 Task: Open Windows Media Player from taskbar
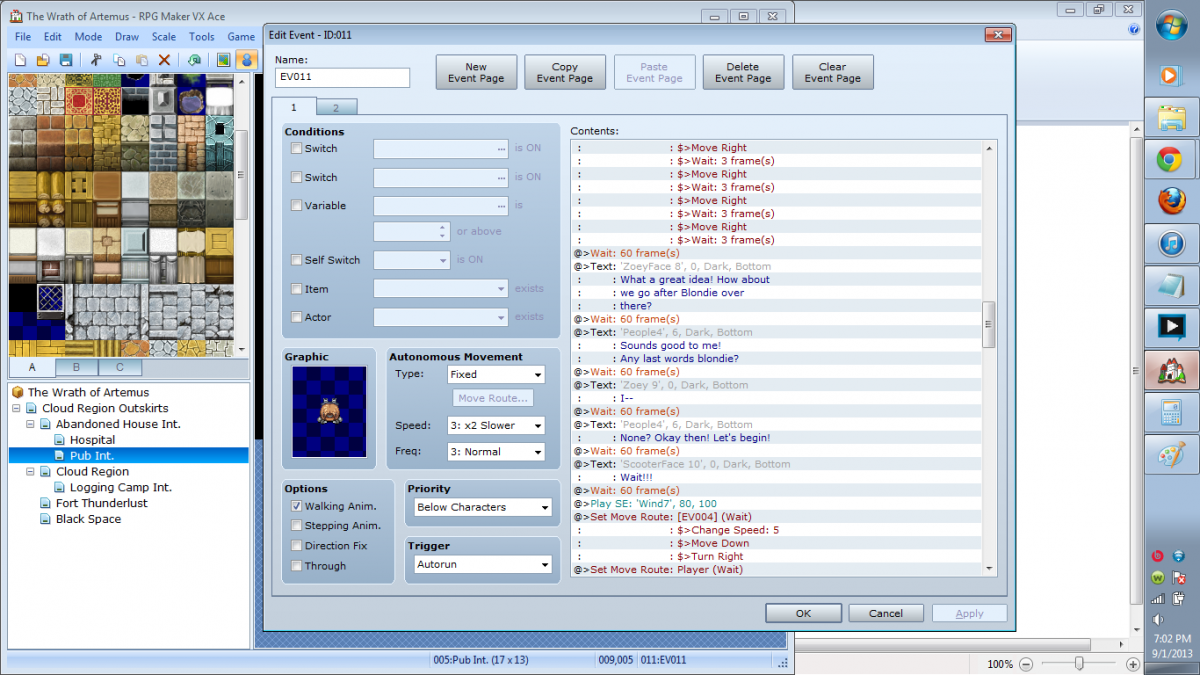[1169, 75]
